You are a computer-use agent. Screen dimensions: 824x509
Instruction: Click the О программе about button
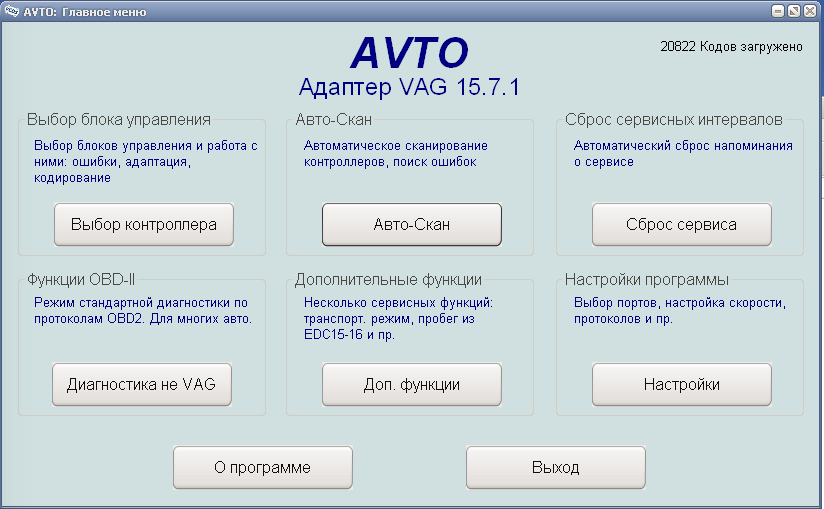[262, 467]
